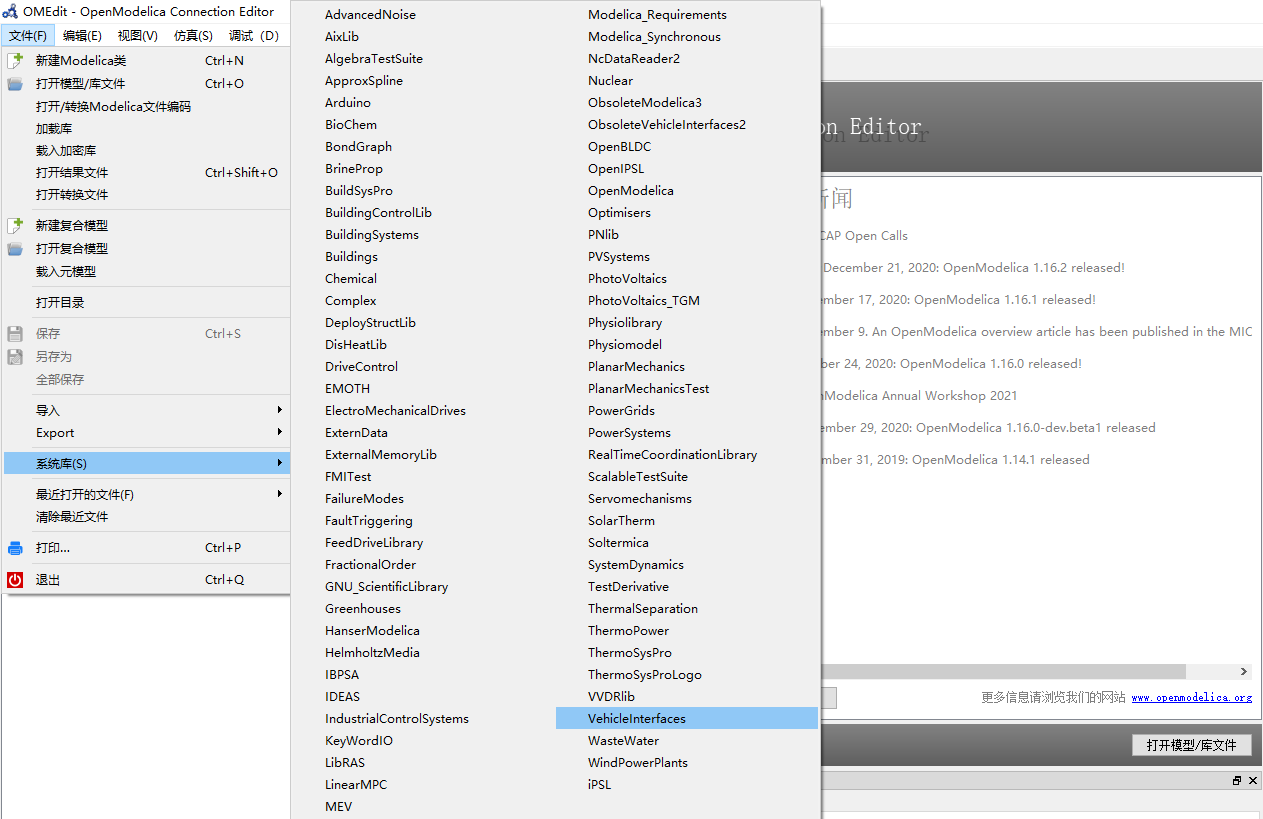Viewport: 1263px width, 819px height.
Task: Expand the 最近打开的文件 recent files submenu
Action: click(x=281, y=494)
